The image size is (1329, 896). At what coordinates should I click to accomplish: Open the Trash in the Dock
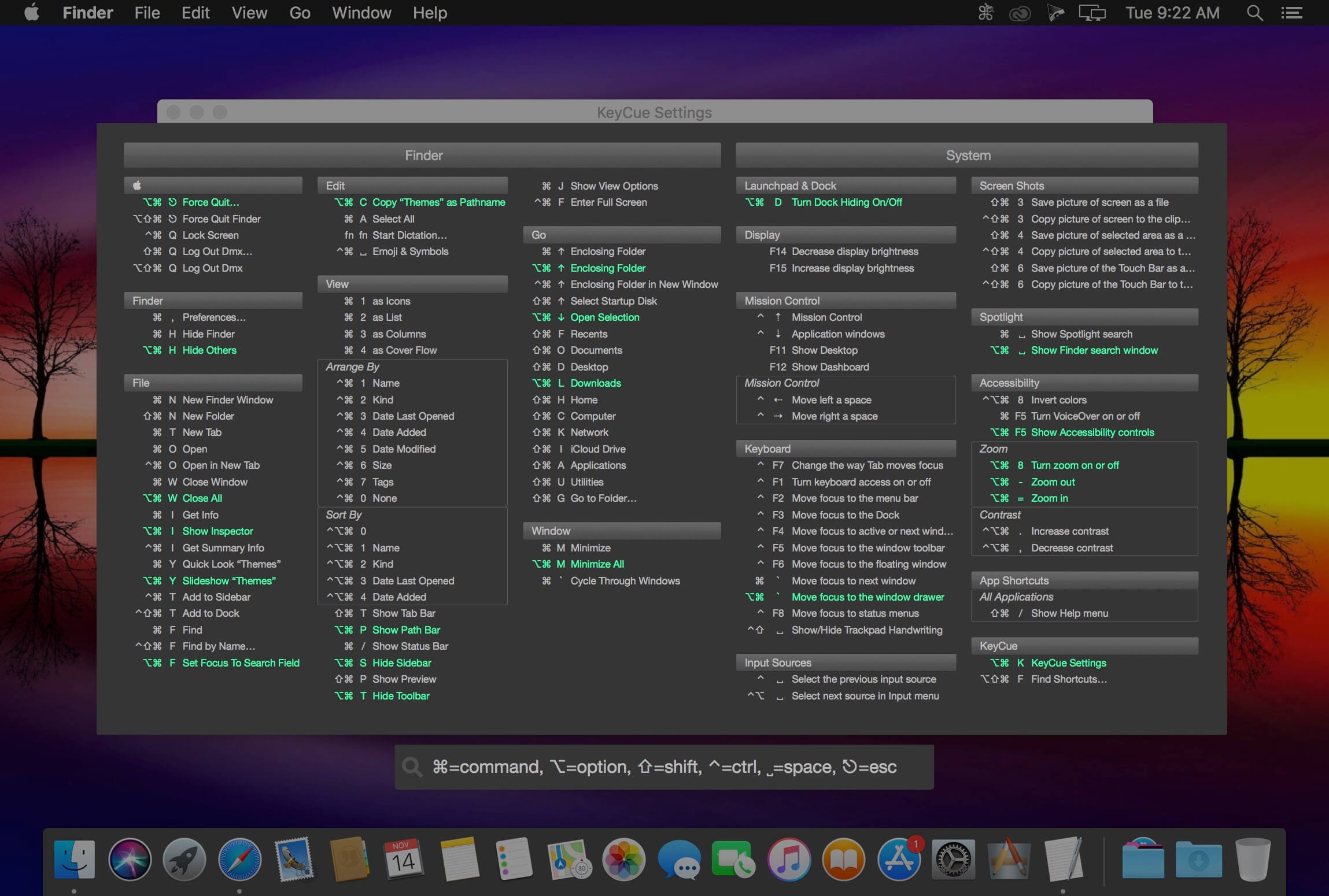pos(1253,860)
